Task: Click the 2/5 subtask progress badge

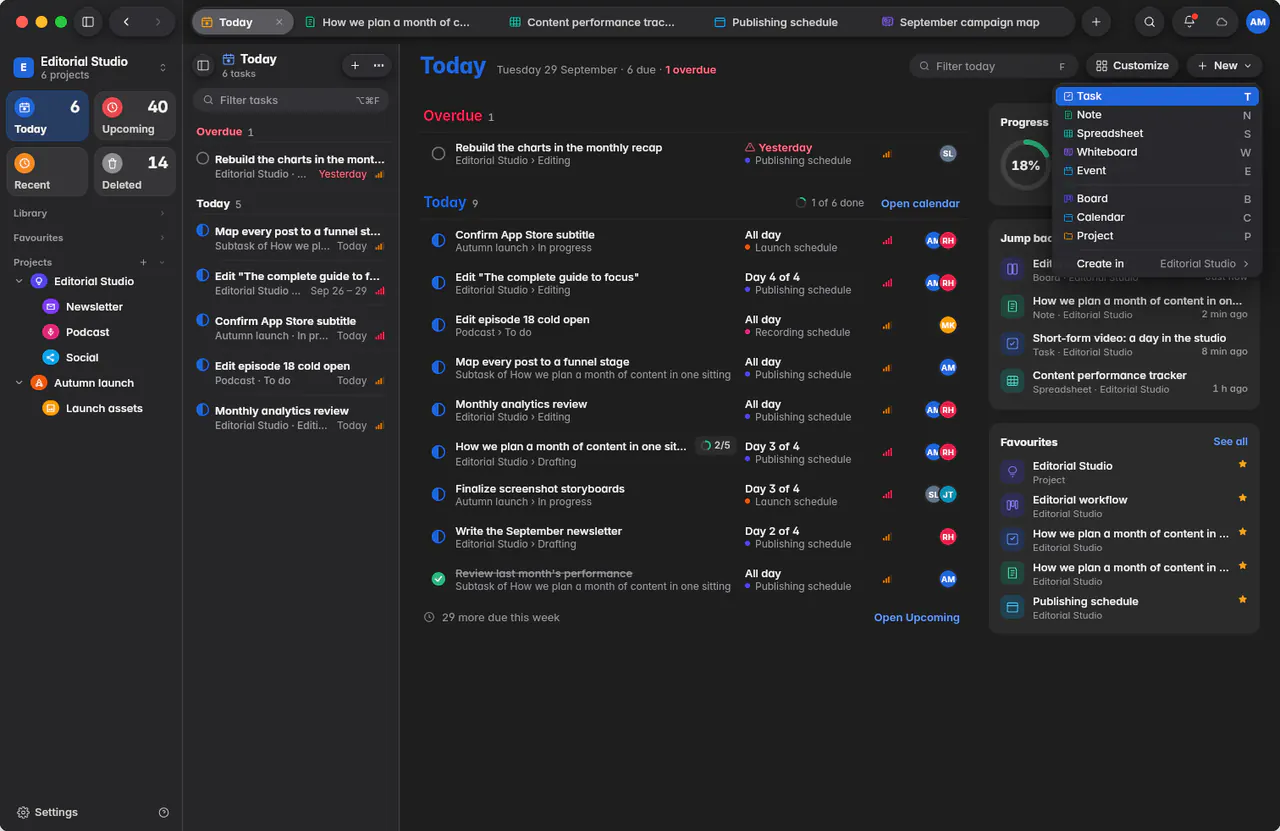Action: tap(716, 446)
